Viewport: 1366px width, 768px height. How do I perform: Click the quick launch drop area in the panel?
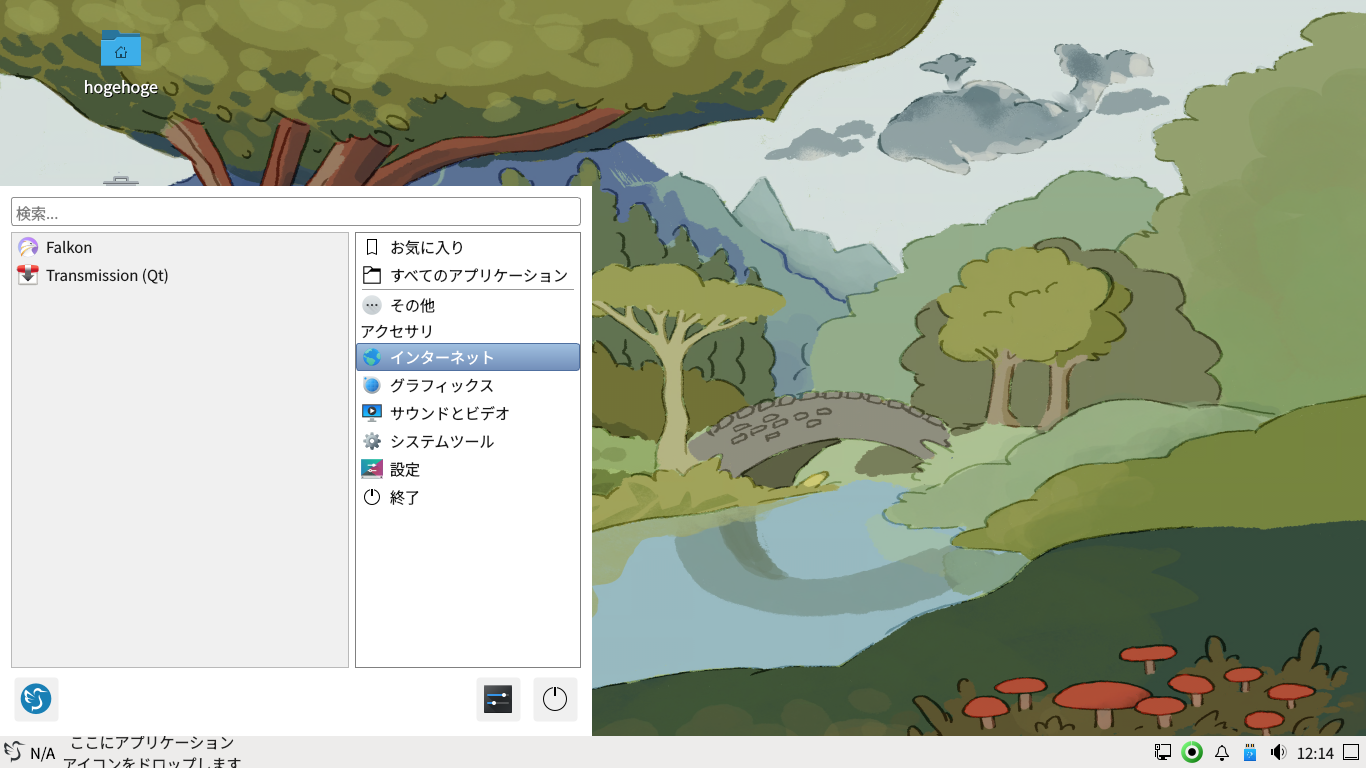tap(153, 752)
